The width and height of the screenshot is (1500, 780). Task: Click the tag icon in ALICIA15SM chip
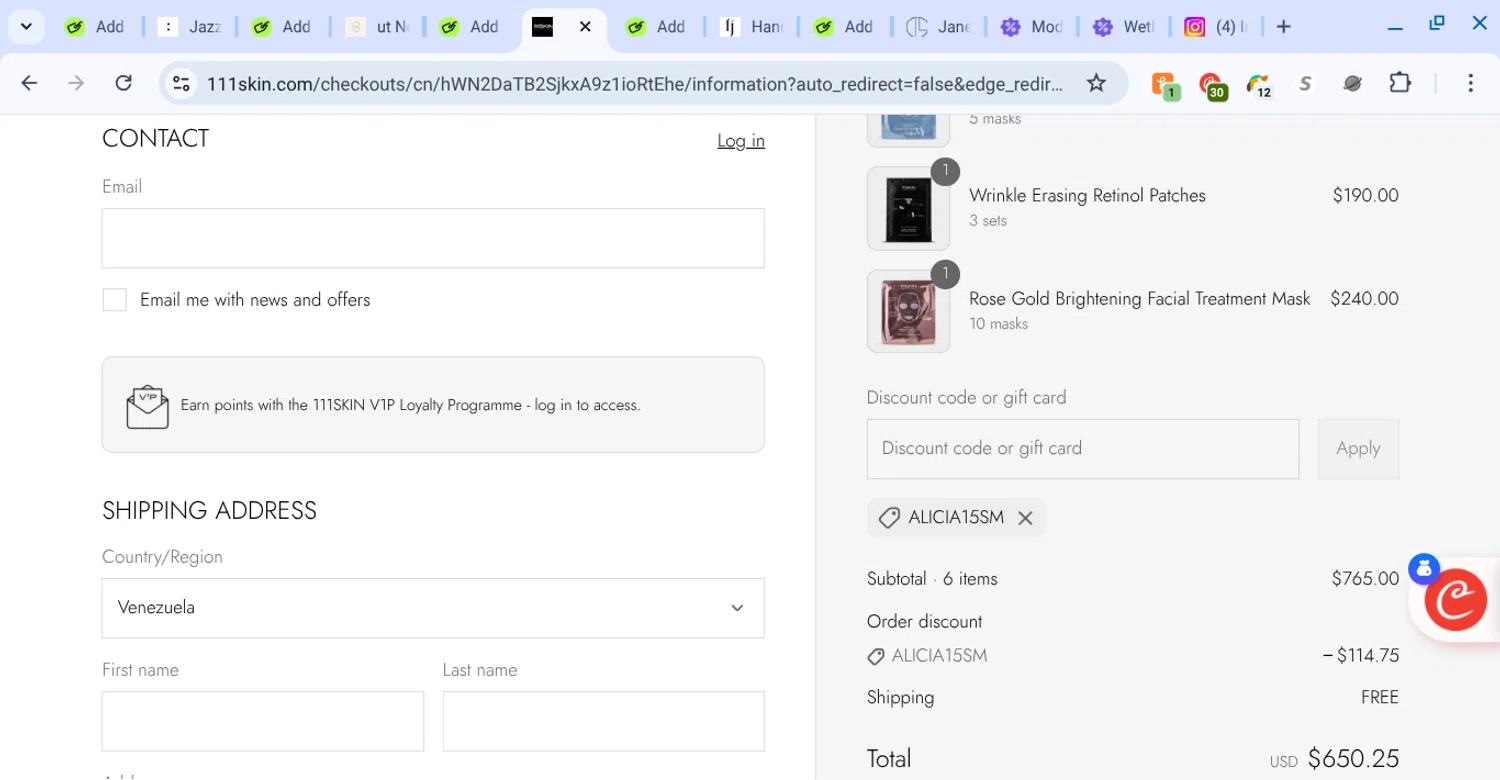tap(889, 518)
